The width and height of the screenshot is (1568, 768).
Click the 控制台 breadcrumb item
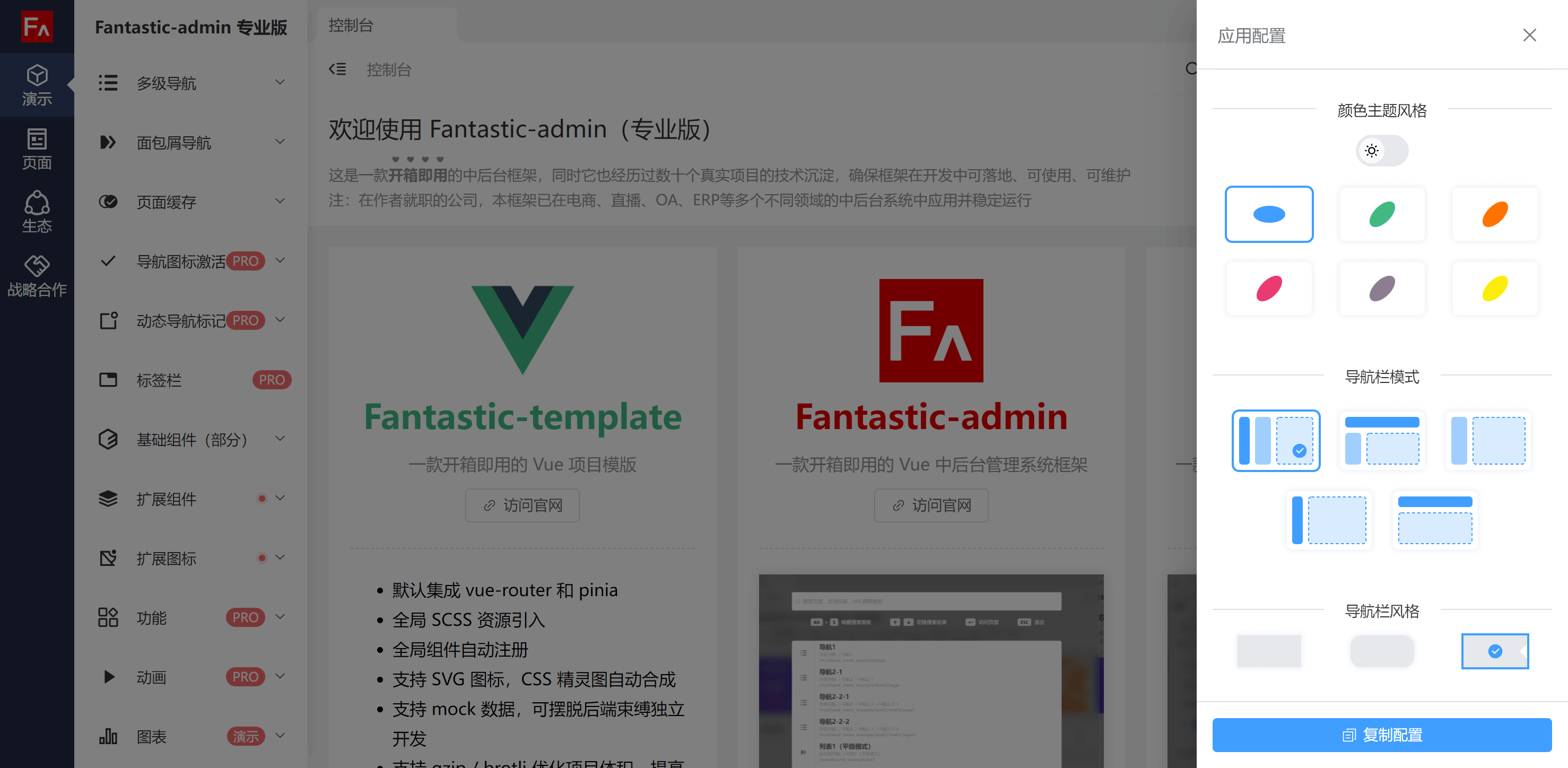(389, 70)
